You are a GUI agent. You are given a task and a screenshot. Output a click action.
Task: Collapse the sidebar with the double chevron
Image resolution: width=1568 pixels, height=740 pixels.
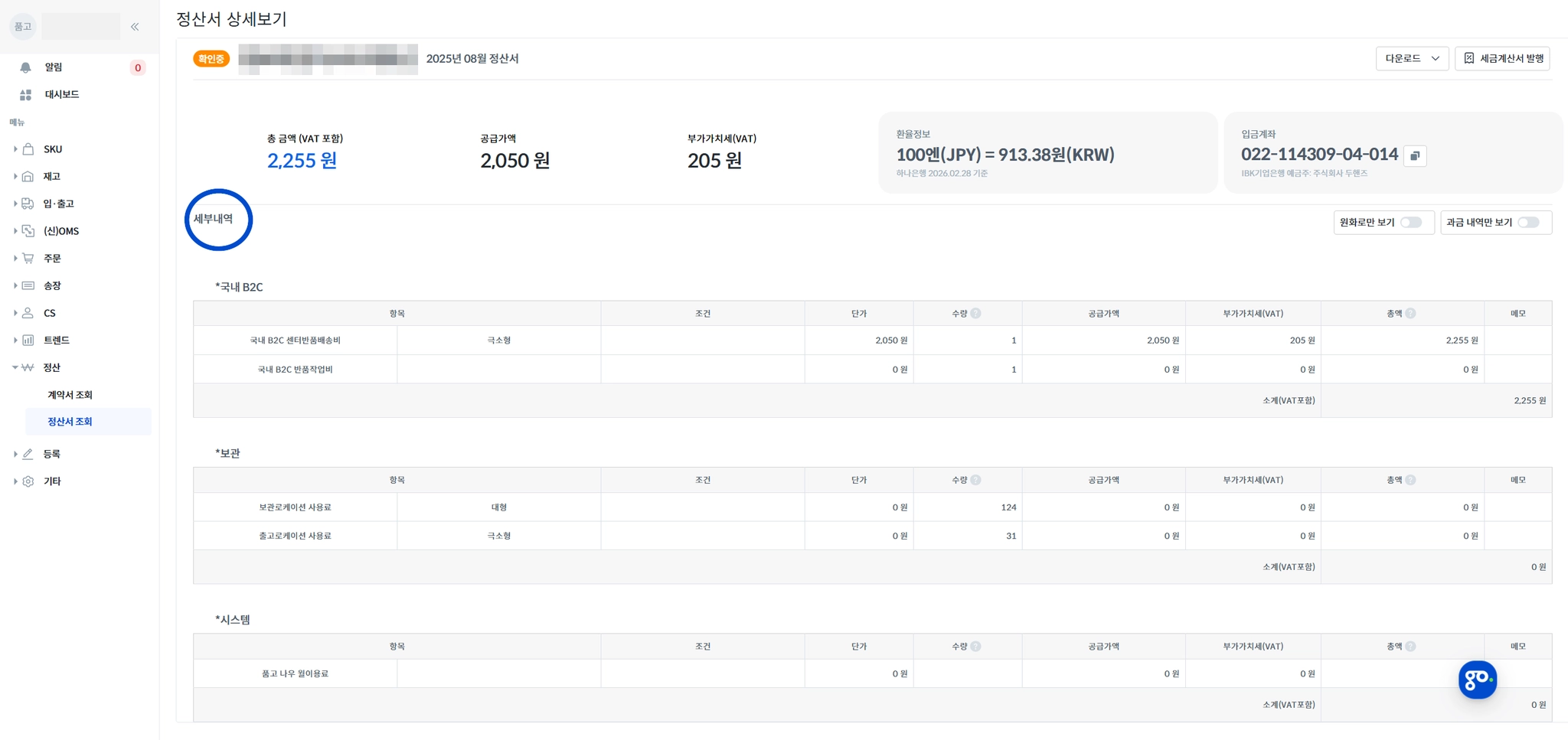pos(135,27)
